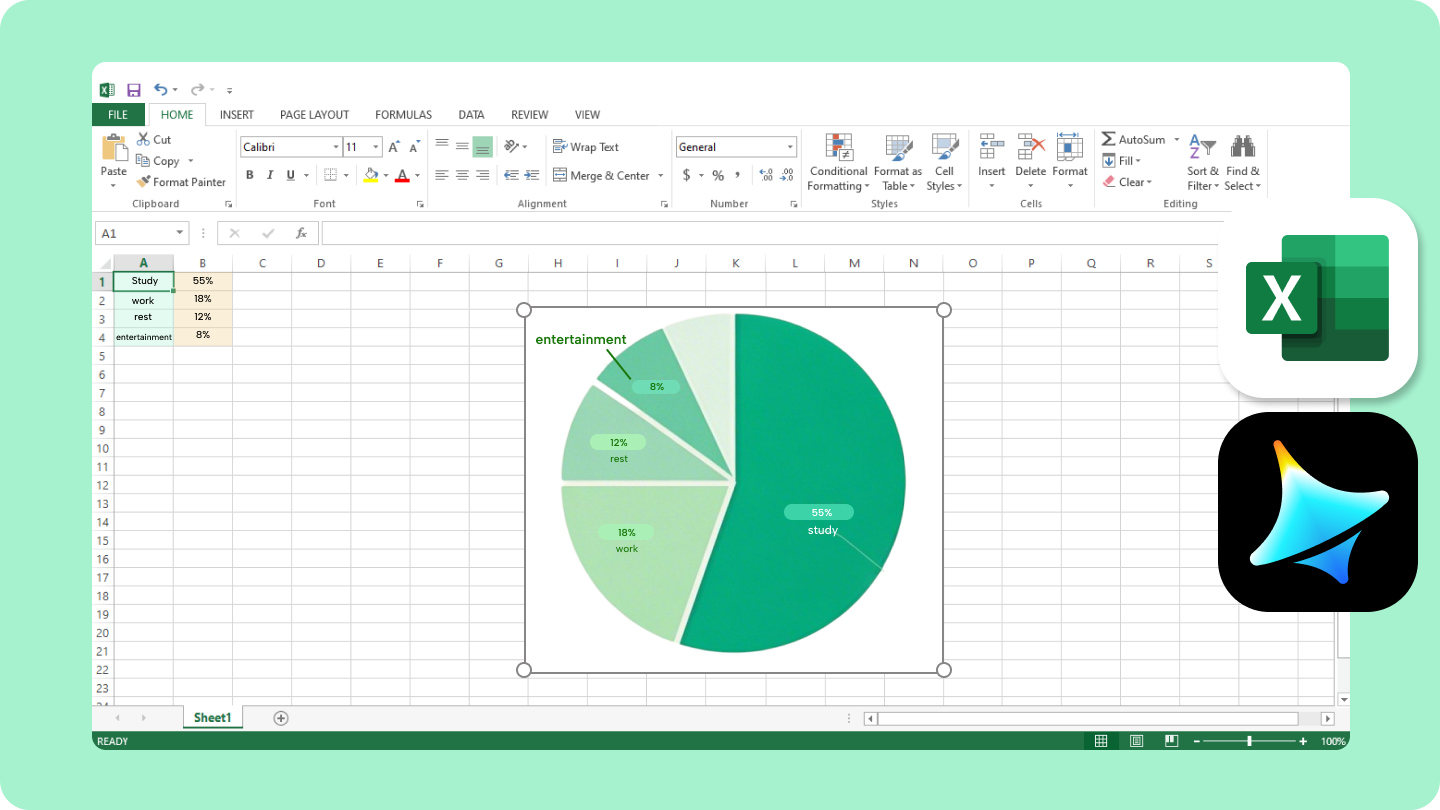The height and width of the screenshot is (810, 1440).
Task: Switch to the FORMULAS ribbon tab
Action: point(403,114)
